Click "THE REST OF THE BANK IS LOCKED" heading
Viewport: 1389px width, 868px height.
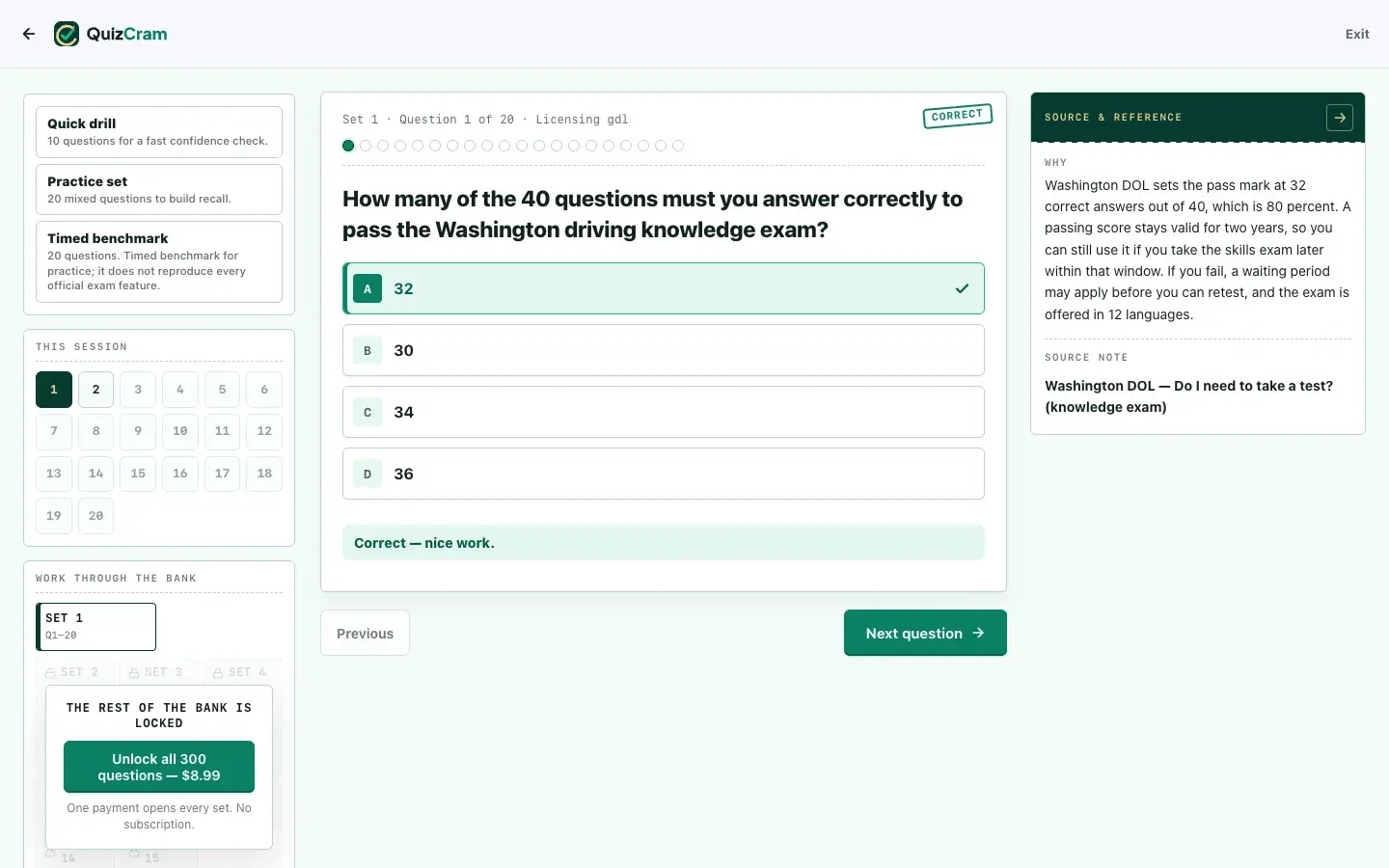(x=159, y=716)
